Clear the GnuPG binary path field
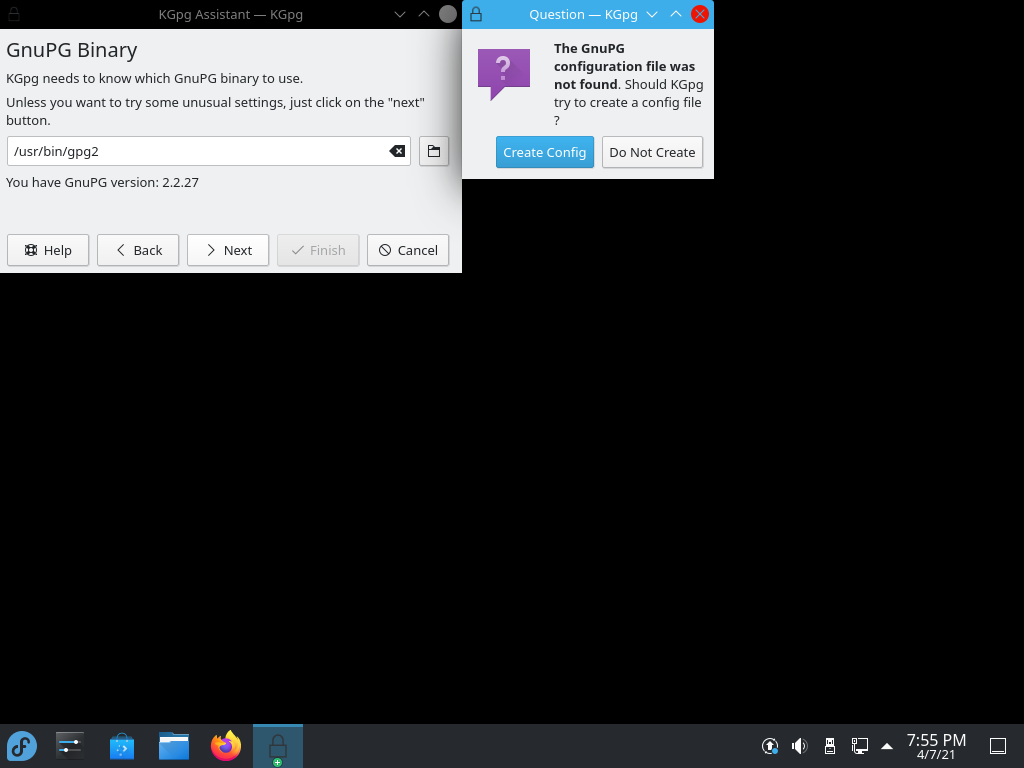Screen dimensions: 1024x768 397,152
